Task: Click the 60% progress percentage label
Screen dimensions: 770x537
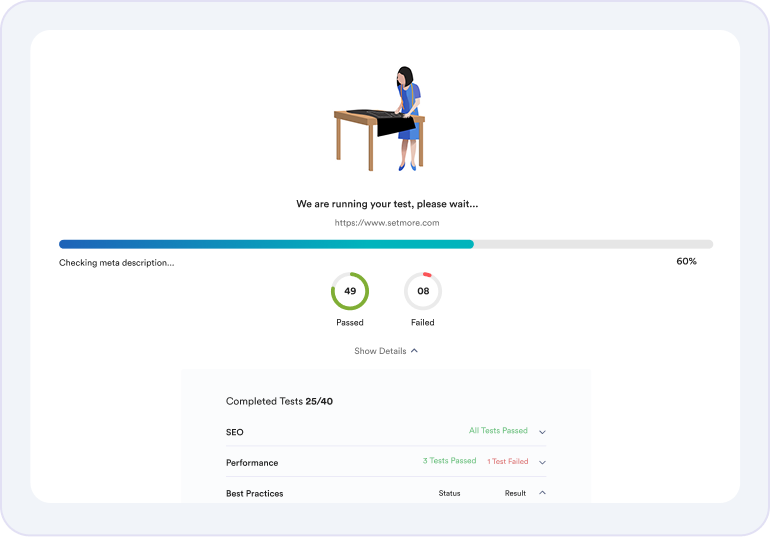Action: pos(686,261)
